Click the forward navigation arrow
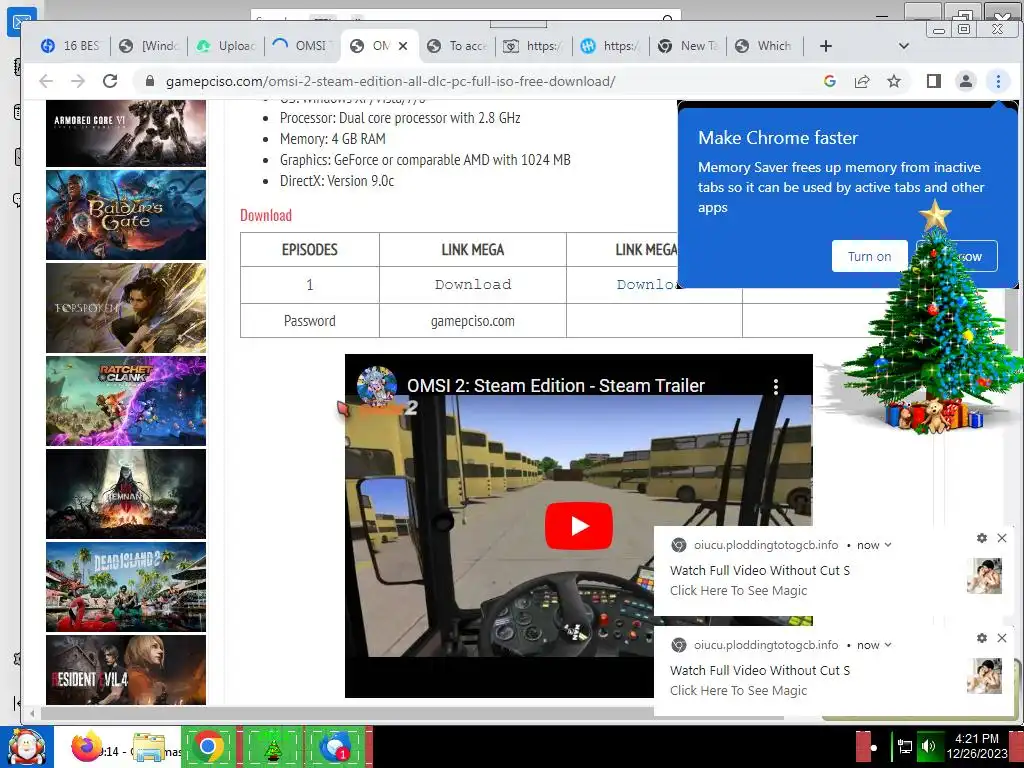Screen dimensions: 1024x768 coord(78,81)
